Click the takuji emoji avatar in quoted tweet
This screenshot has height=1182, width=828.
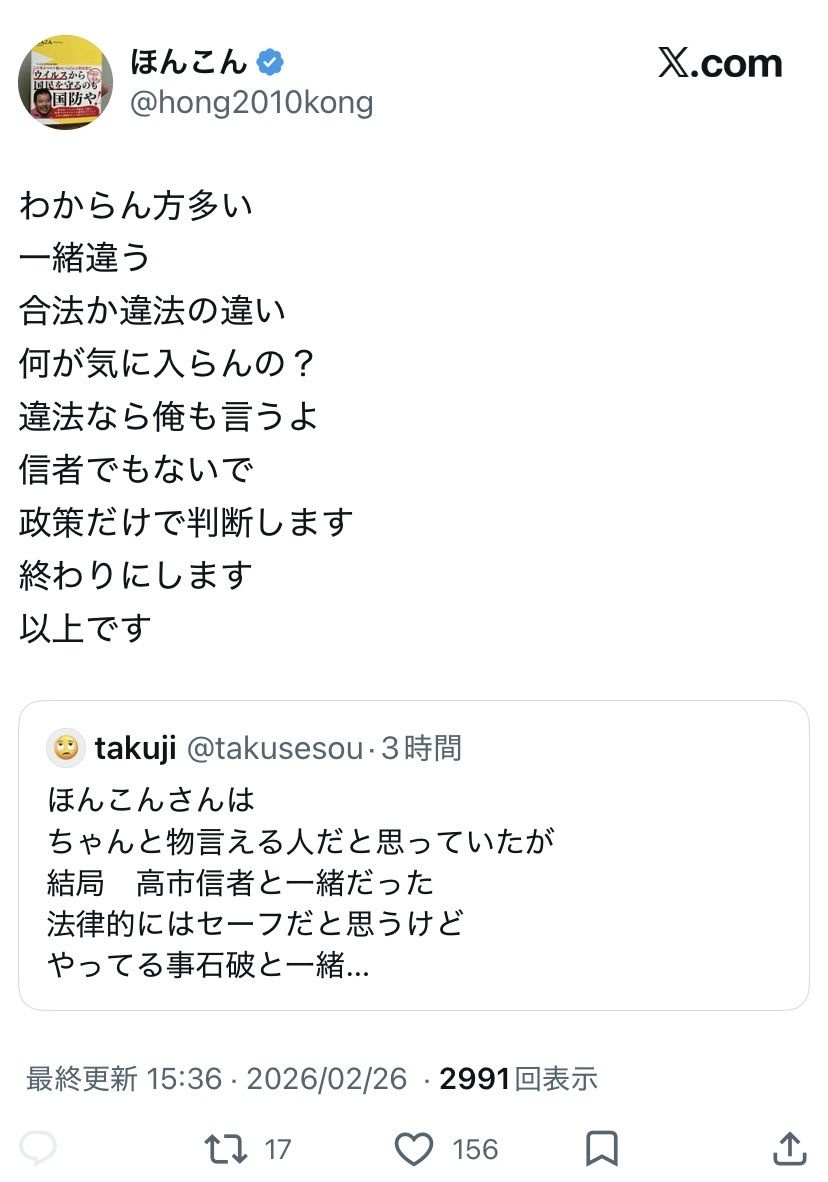tap(66, 748)
